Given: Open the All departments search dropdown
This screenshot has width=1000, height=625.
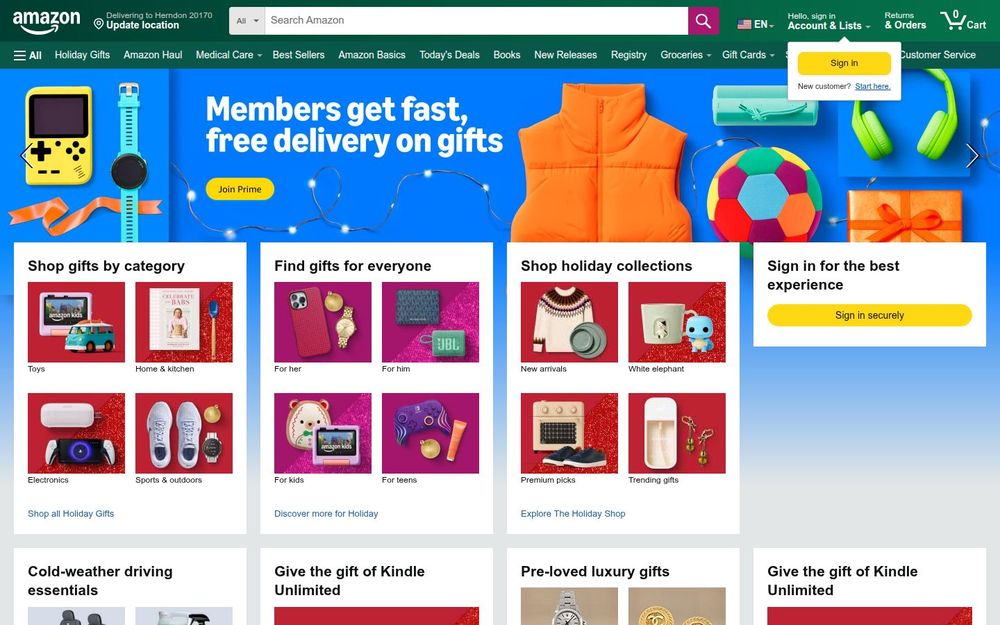Looking at the screenshot, I should click(x=247, y=21).
